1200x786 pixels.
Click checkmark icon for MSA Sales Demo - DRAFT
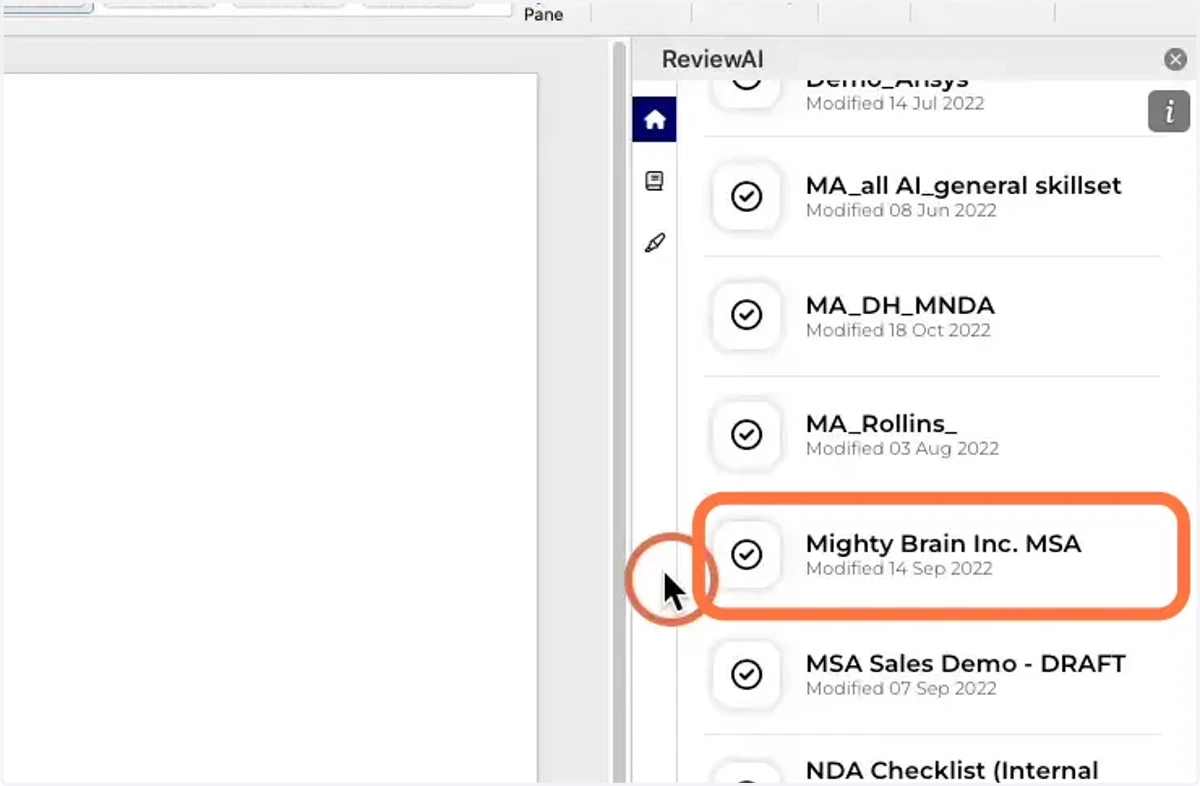(746, 675)
